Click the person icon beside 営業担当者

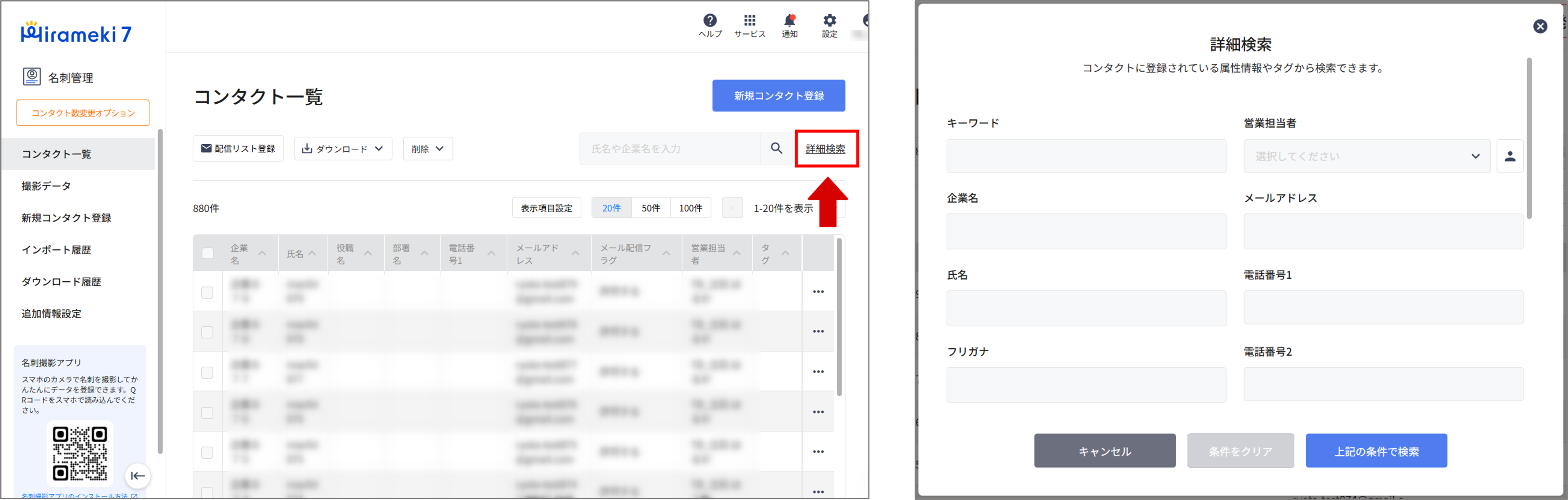[x=1509, y=156]
